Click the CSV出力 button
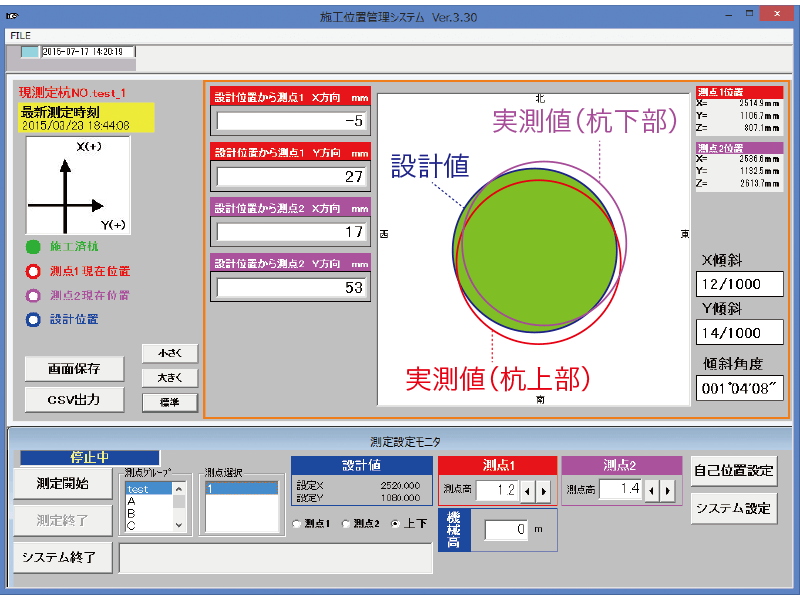 point(74,399)
